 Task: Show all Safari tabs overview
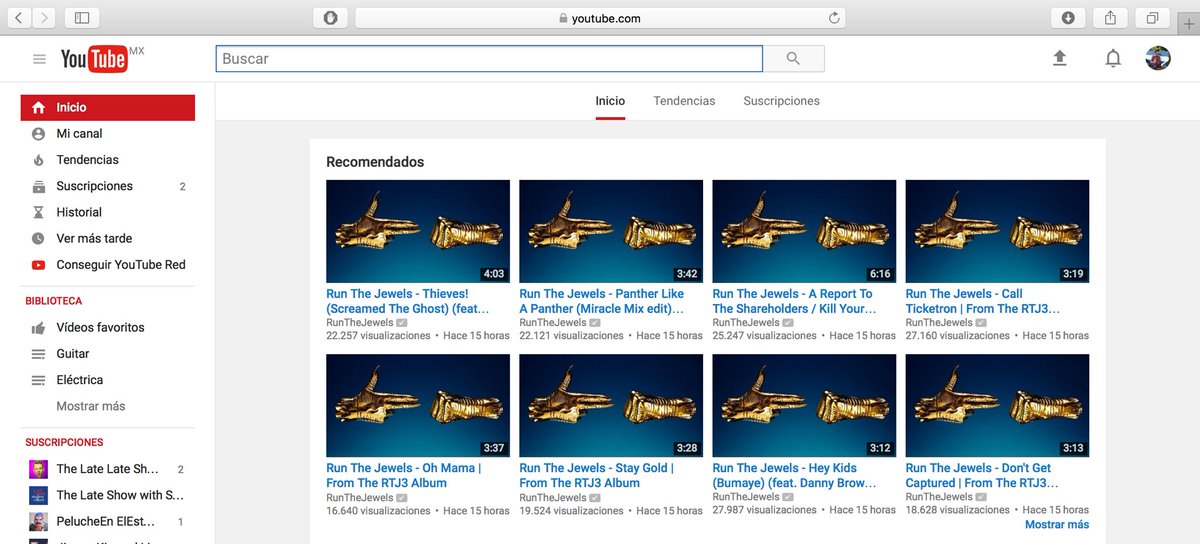(1152, 17)
